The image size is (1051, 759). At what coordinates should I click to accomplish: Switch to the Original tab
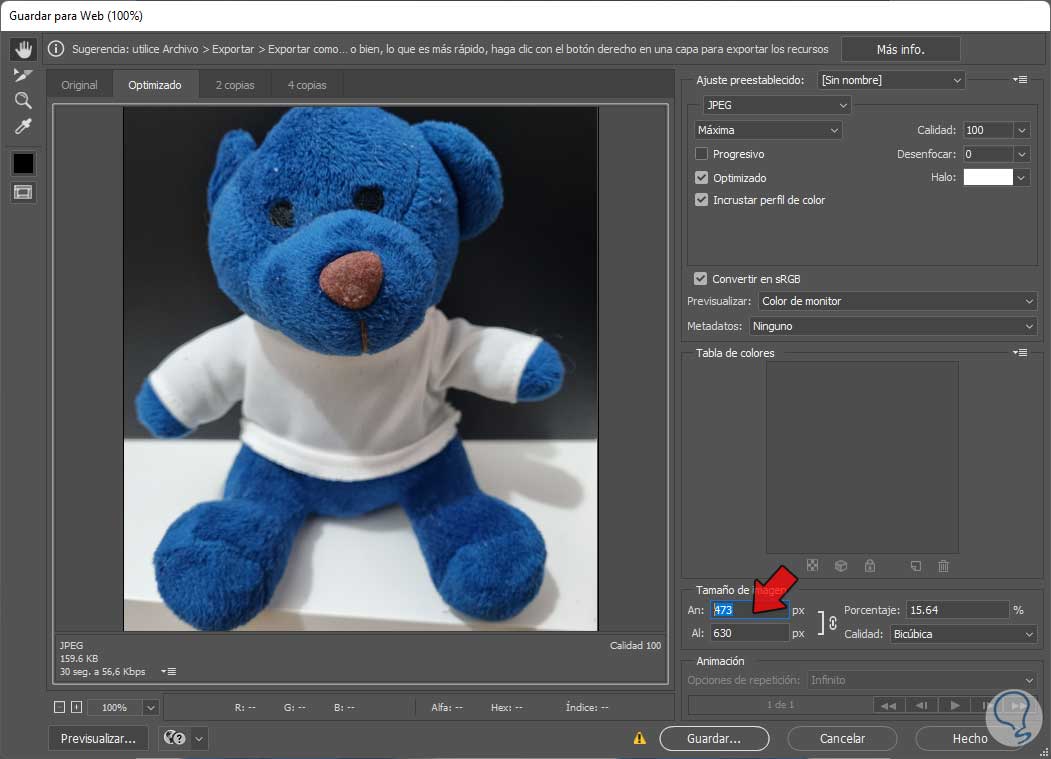point(79,85)
